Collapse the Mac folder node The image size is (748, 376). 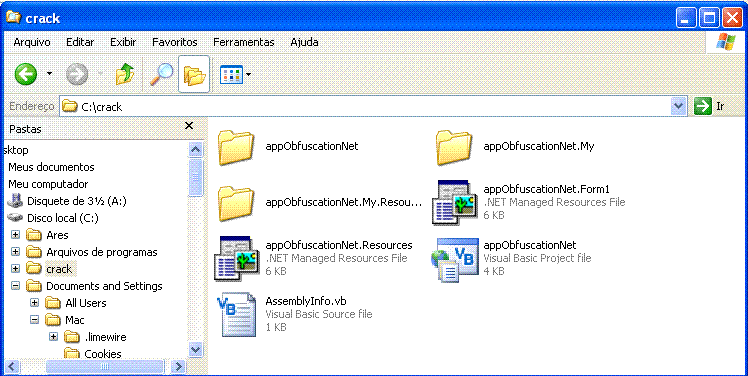coord(34,320)
